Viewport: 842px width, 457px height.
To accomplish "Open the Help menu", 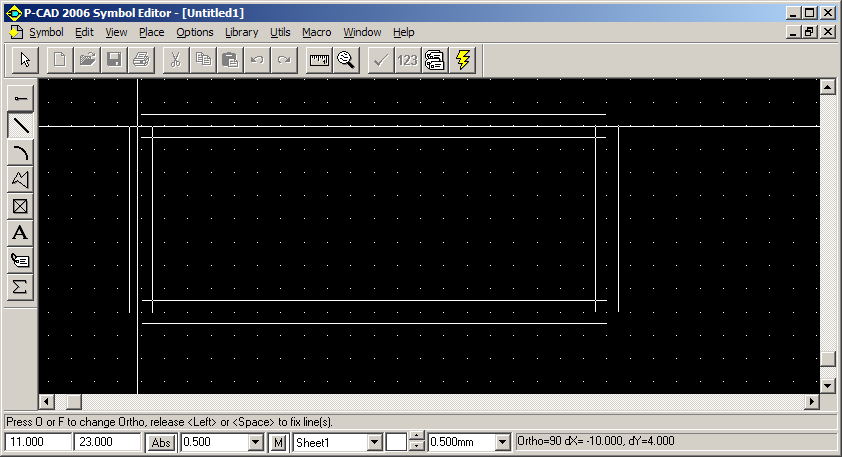I will (404, 32).
